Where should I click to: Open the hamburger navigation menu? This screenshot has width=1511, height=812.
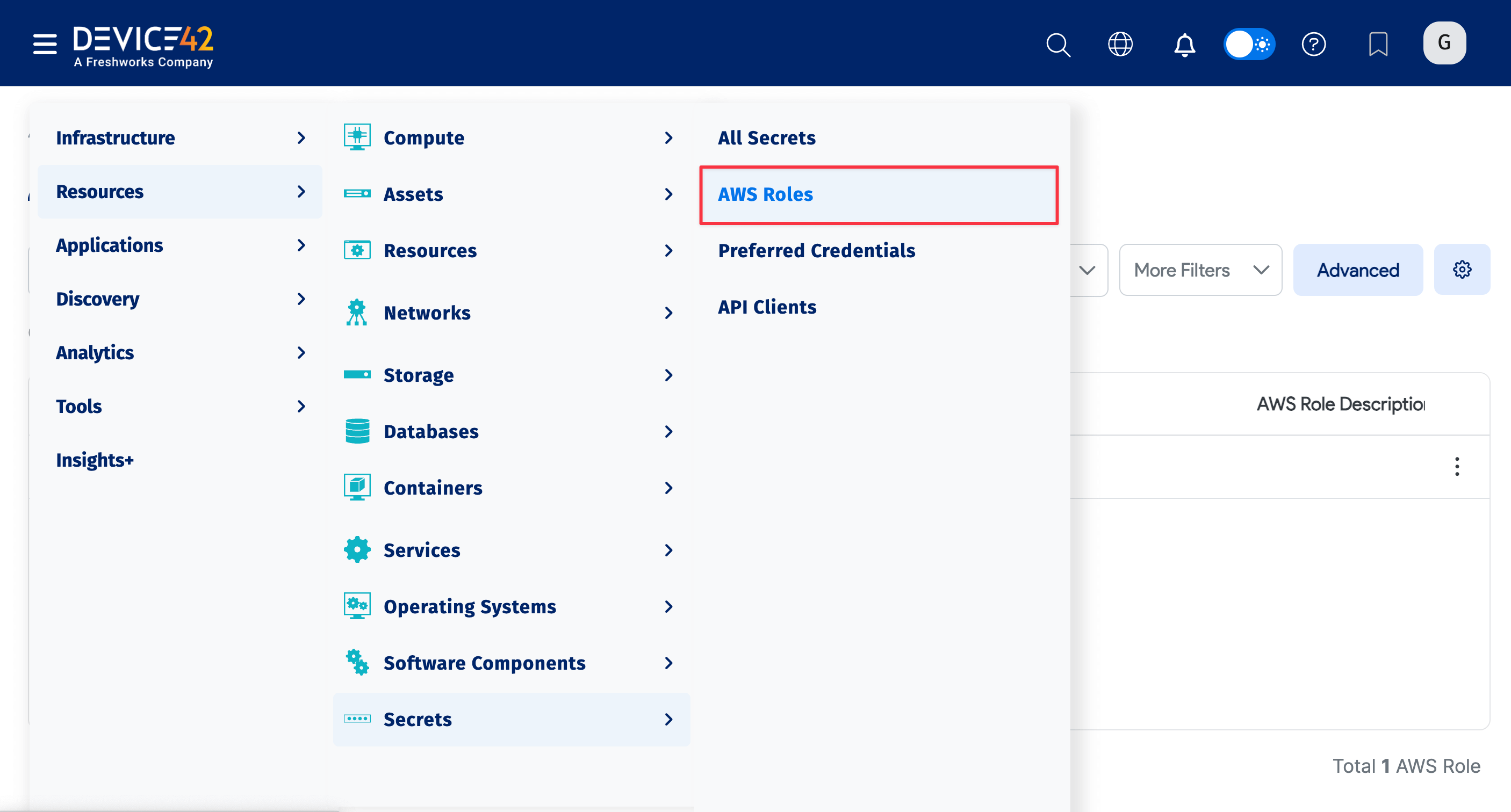click(44, 43)
